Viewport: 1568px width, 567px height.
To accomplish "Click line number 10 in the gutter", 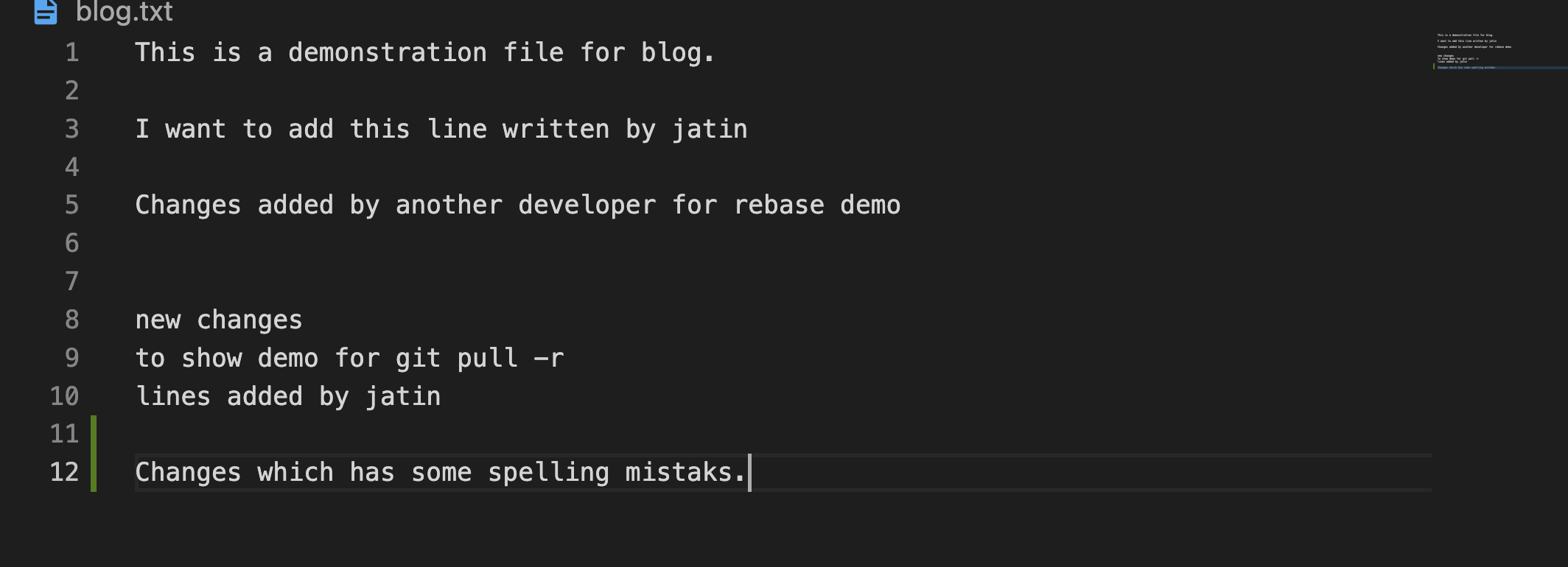I will click(x=65, y=396).
